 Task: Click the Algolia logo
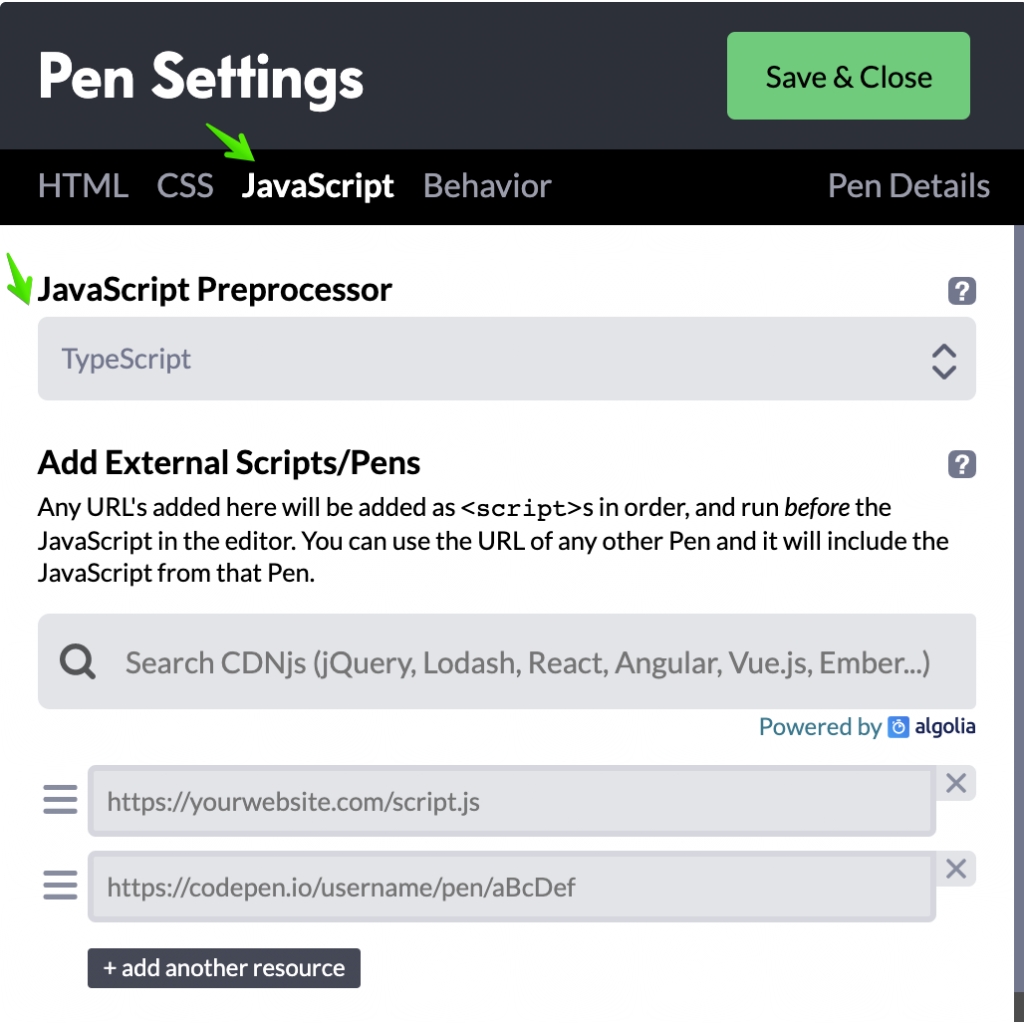[932, 727]
